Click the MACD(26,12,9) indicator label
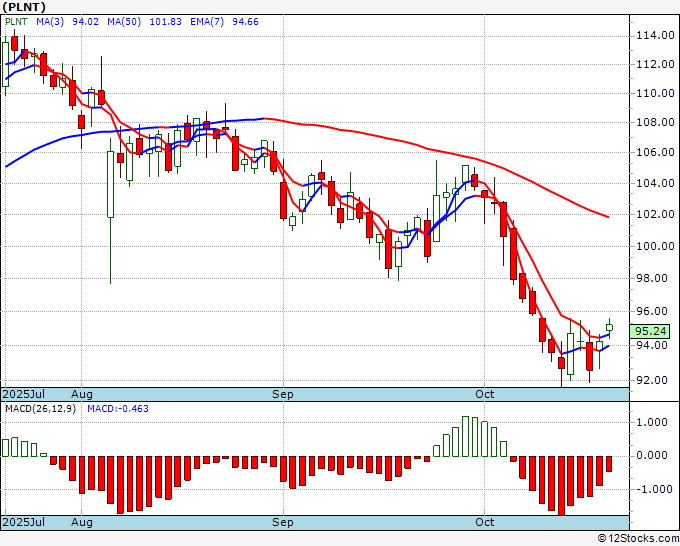The image size is (680, 546). pos(40,409)
